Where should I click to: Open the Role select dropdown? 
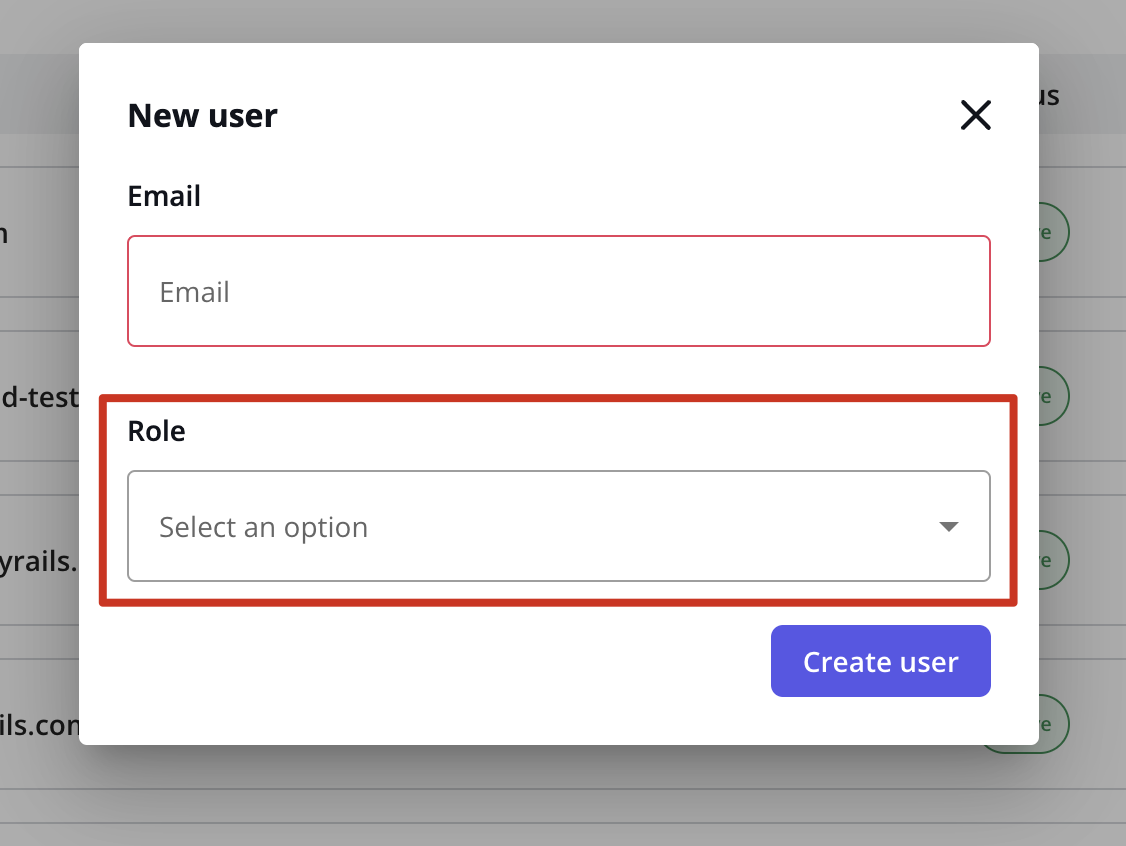559,526
